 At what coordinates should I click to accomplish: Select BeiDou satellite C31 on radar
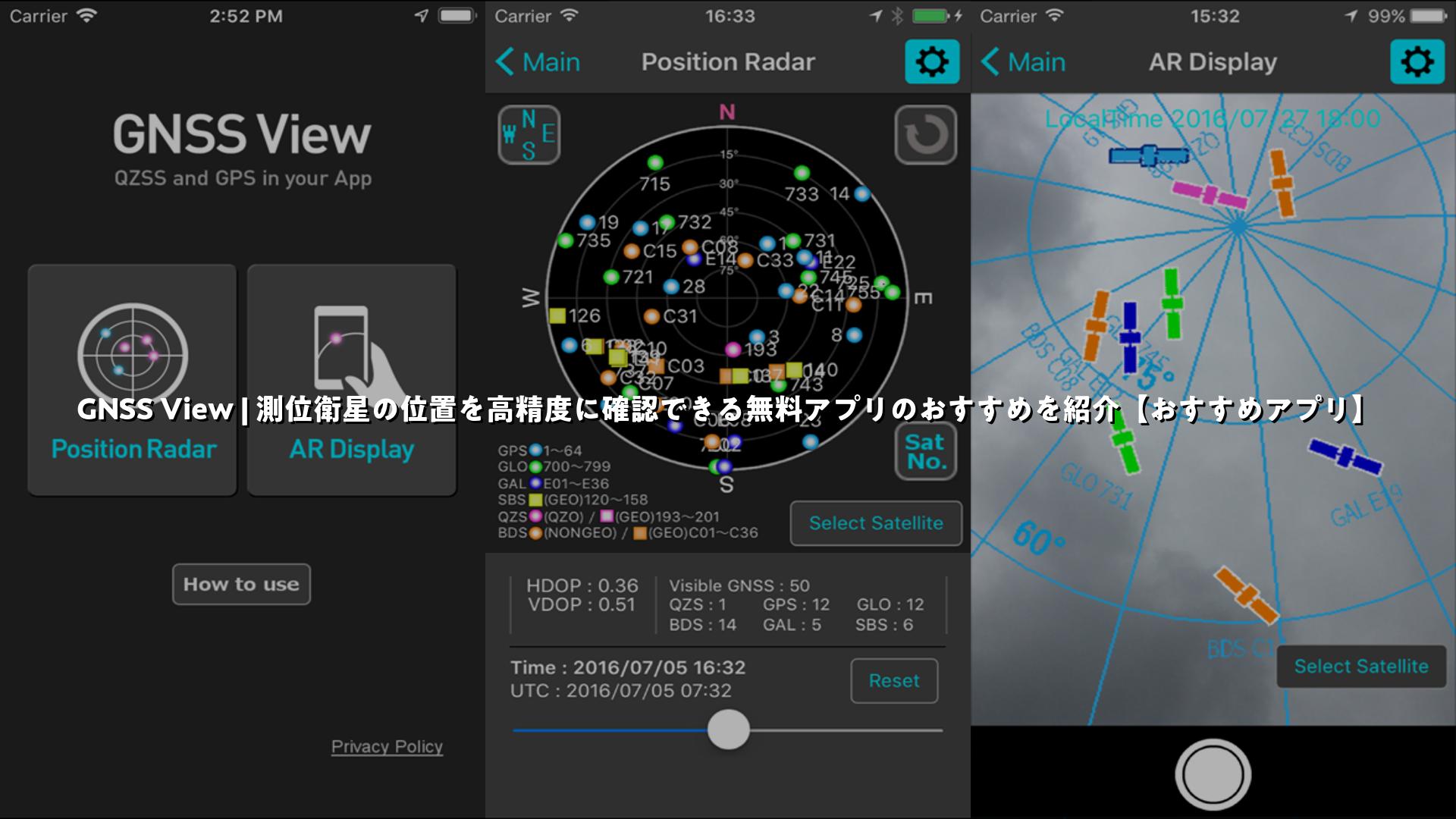pos(651,316)
